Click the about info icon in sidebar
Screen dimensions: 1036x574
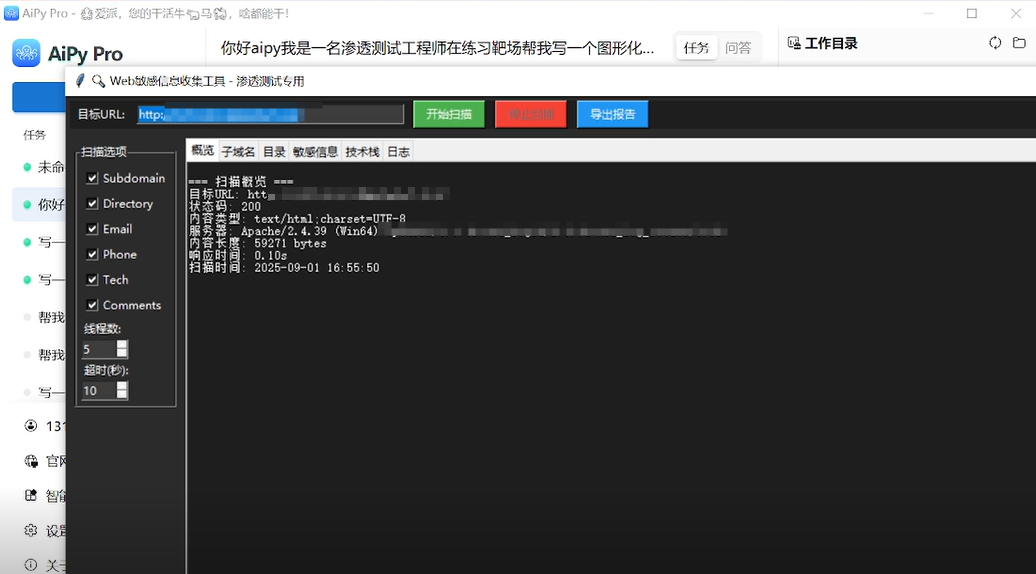coord(31,565)
